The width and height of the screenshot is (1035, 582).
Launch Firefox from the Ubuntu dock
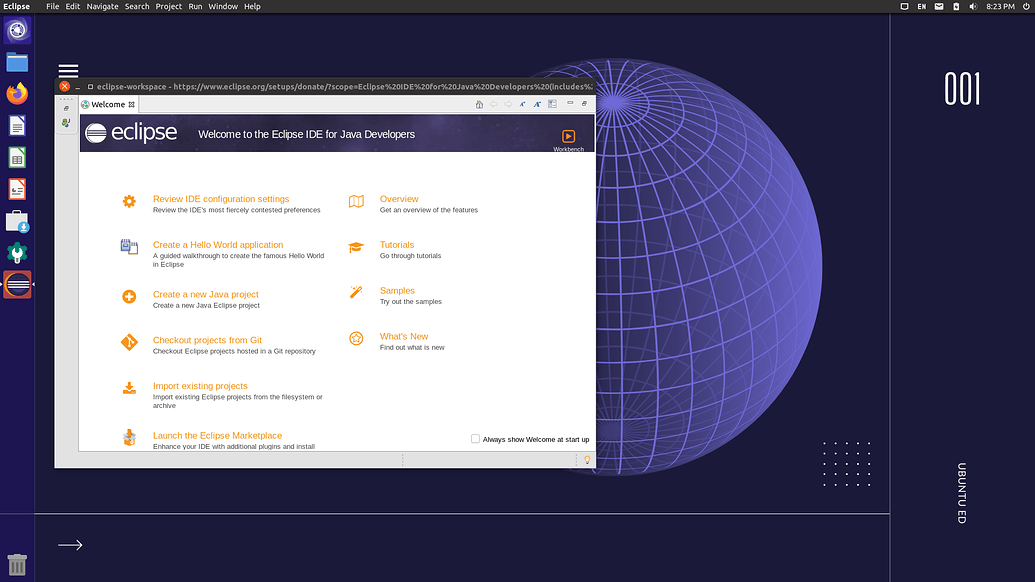pyautogui.click(x=17, y=93)
